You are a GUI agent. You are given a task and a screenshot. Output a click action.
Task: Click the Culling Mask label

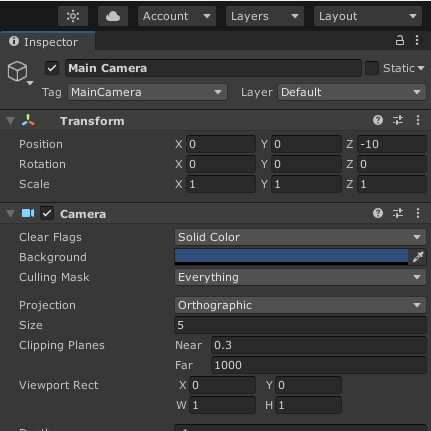(x=54, y=277)
